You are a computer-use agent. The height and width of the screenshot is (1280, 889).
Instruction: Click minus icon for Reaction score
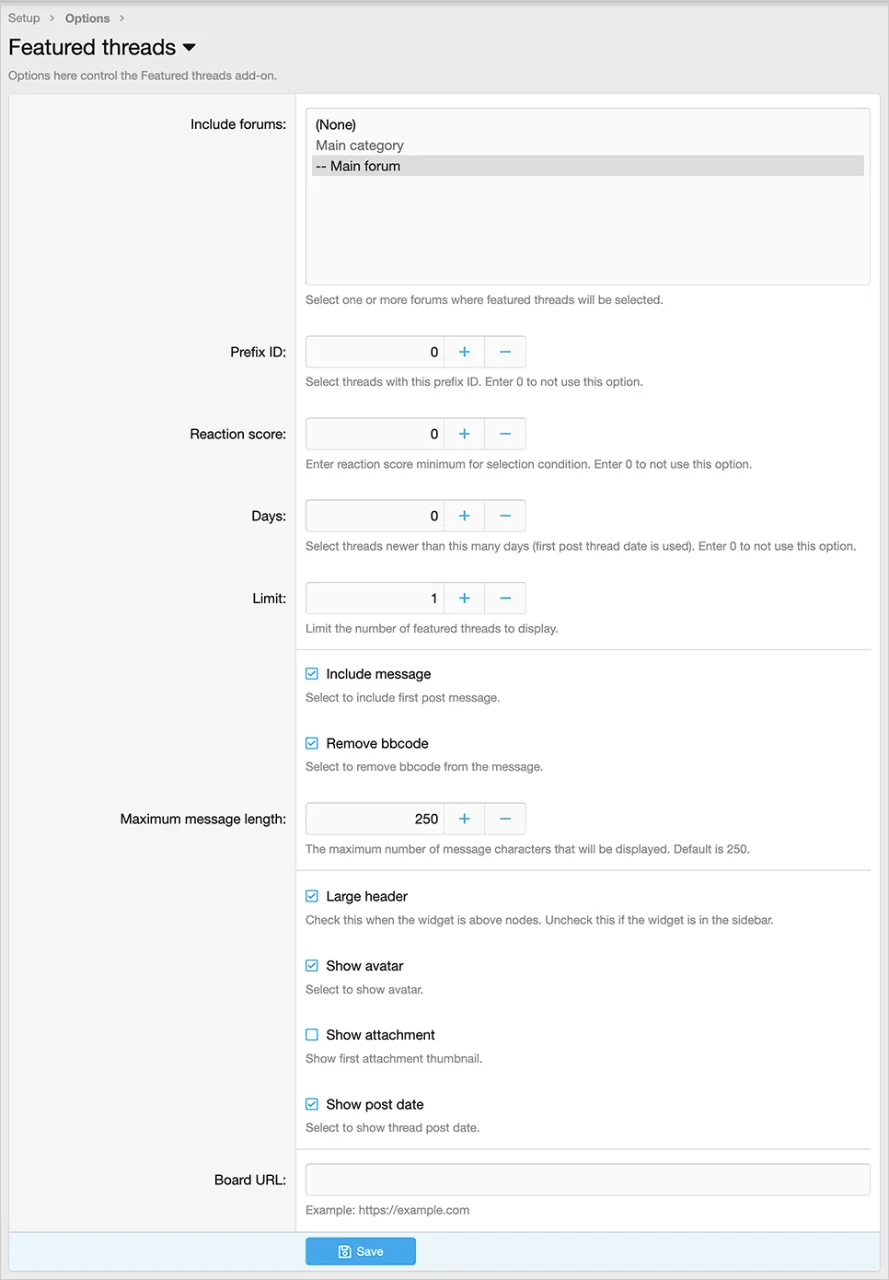505,434
